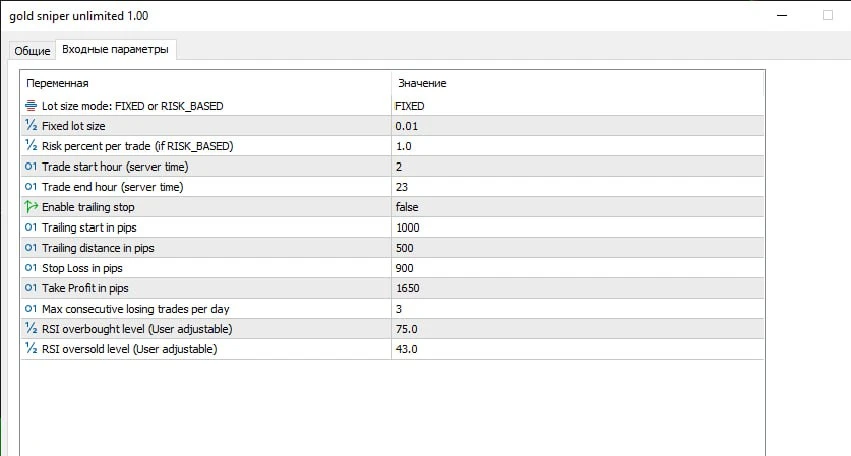The width and height of the screenshot is (851, 456).
Task: Edit the Trailing distance value 500
Action: click(x=405, y=248)
